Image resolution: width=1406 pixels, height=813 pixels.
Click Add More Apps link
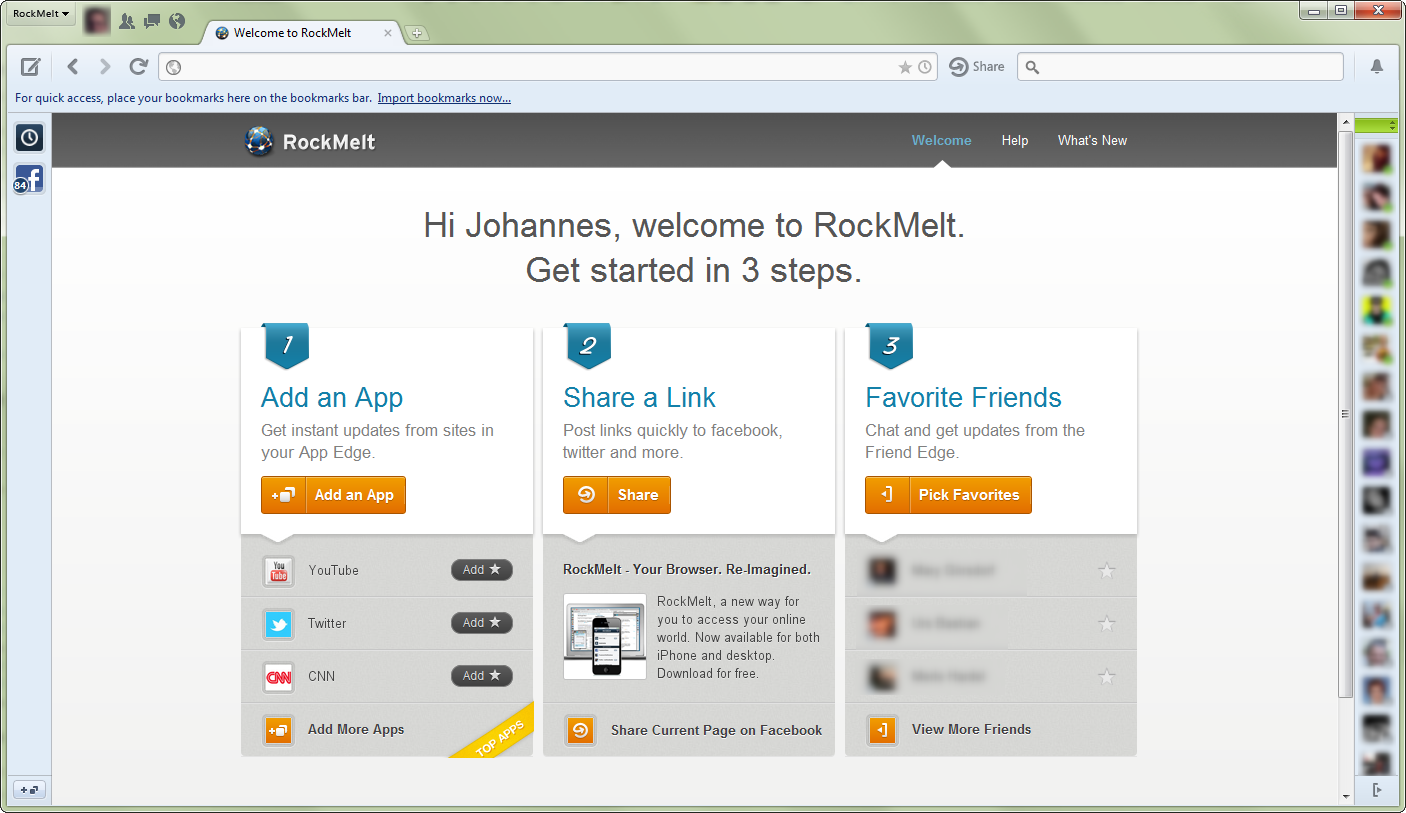click(356, 730)
